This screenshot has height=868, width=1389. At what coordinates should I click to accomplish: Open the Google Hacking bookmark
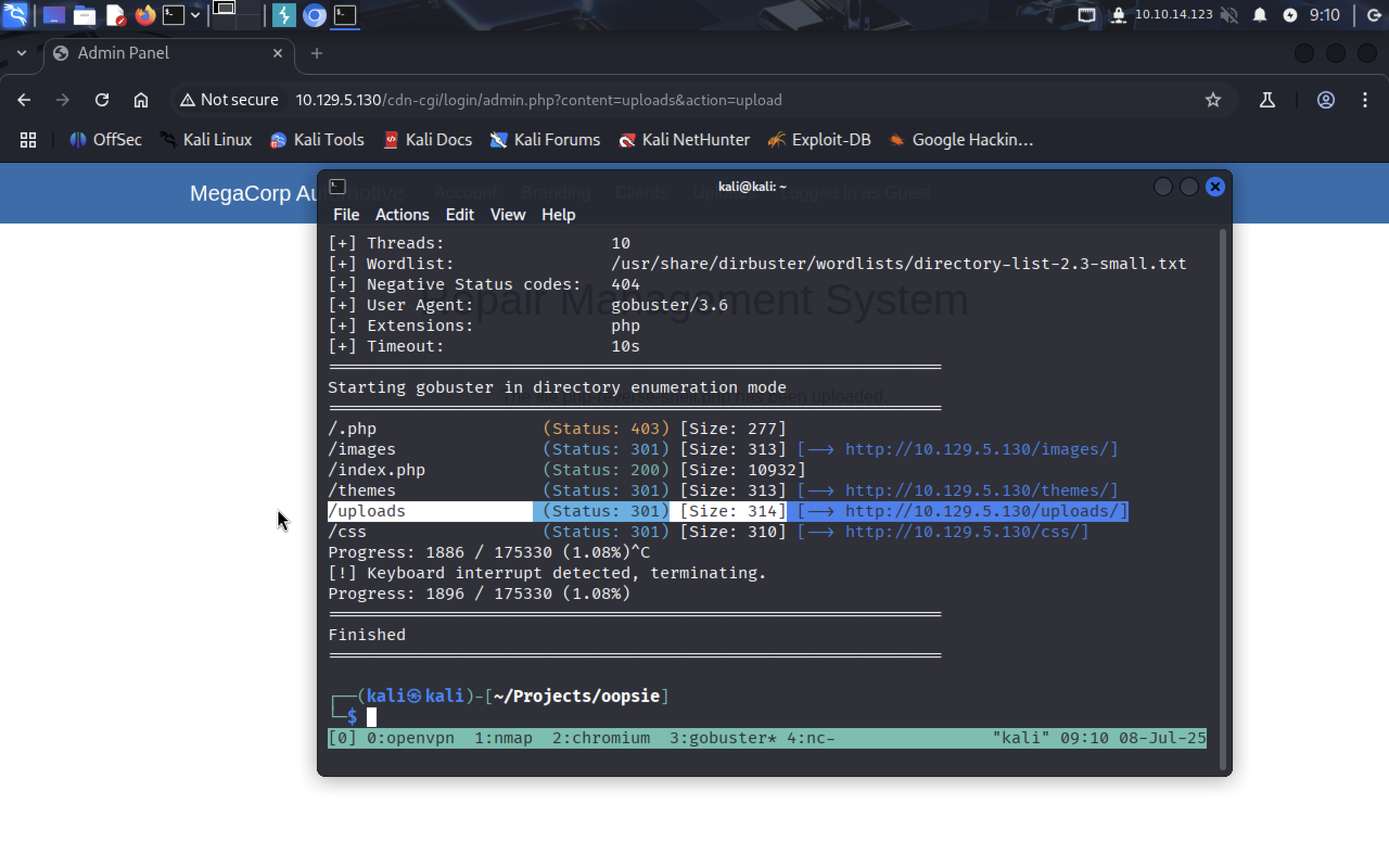961,139
